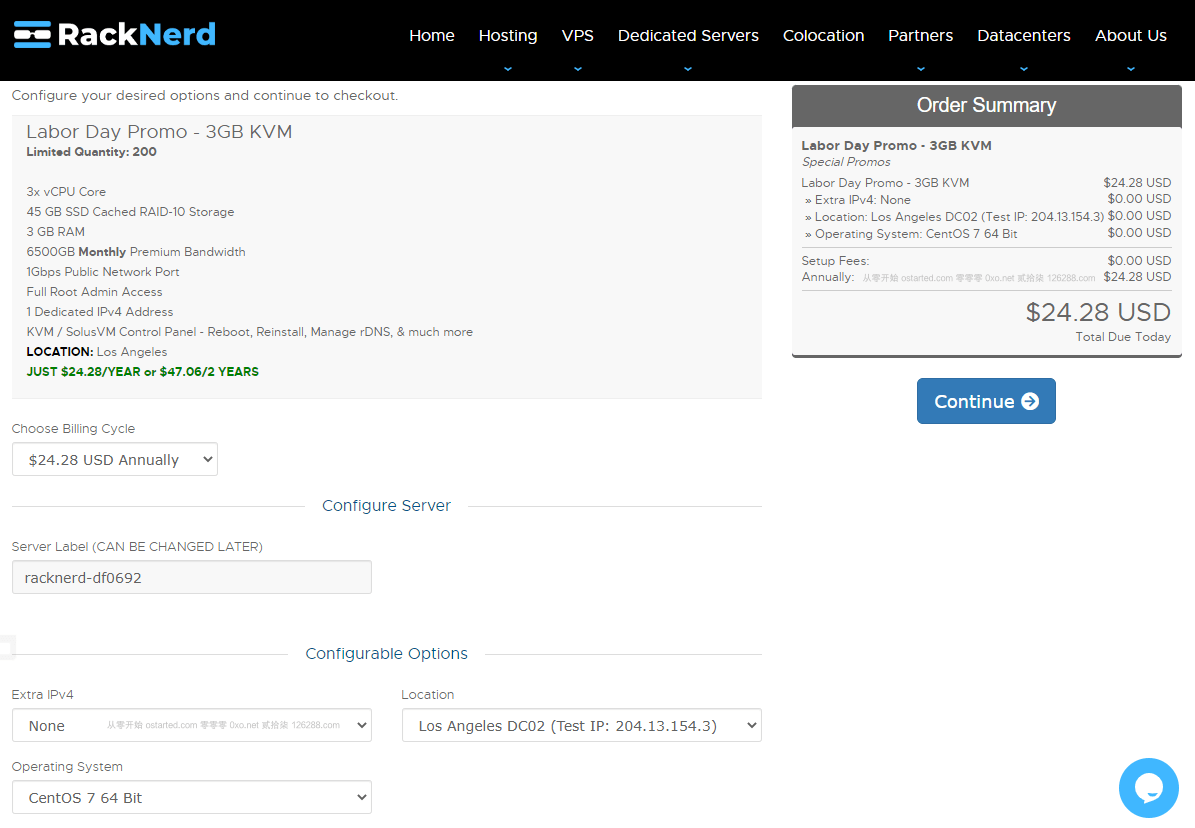Image resolution: width=1195 pixels, height=828 pixels.
Task: Select the 'Operating System: CentOS 7 64 Bit' summary line
Action: (x=911, y=233)
